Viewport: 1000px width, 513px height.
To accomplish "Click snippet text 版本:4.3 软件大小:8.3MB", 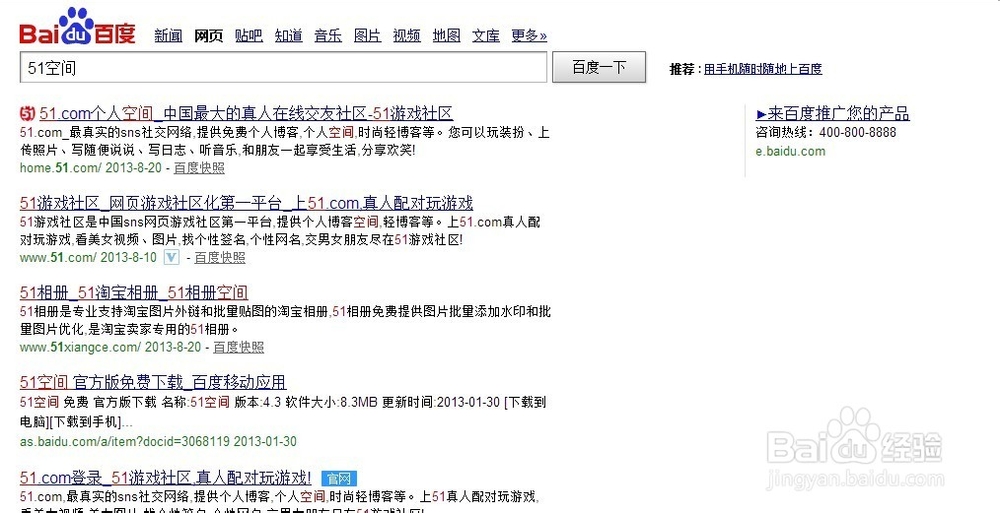I will [306, 403].
